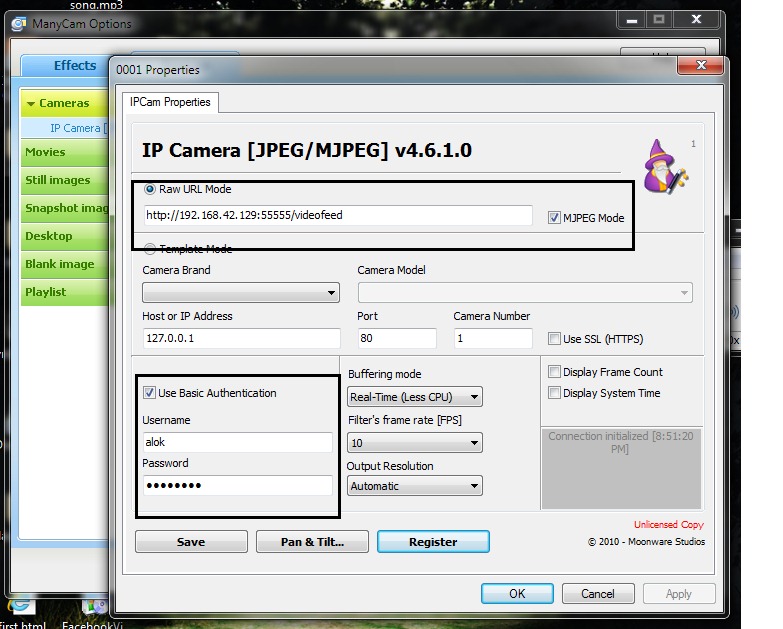Click the Cancel button
Screen dimensions: 783x629
(x=598, y=594)
